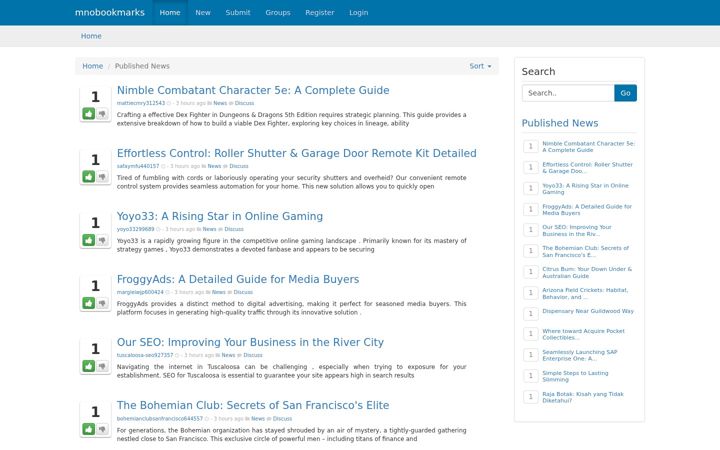This screenshot has width=720, height=450.
Task: Focus the Search input field
Action: (x=568, y=93)
